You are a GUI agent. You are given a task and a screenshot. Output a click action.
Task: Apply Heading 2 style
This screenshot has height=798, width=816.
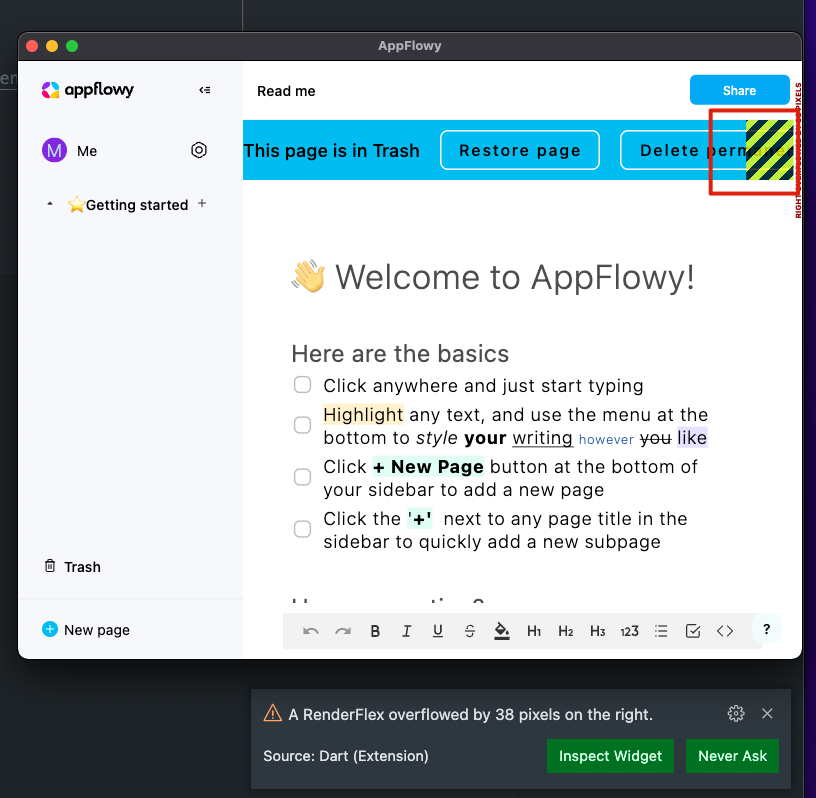(x=566, y=631)
